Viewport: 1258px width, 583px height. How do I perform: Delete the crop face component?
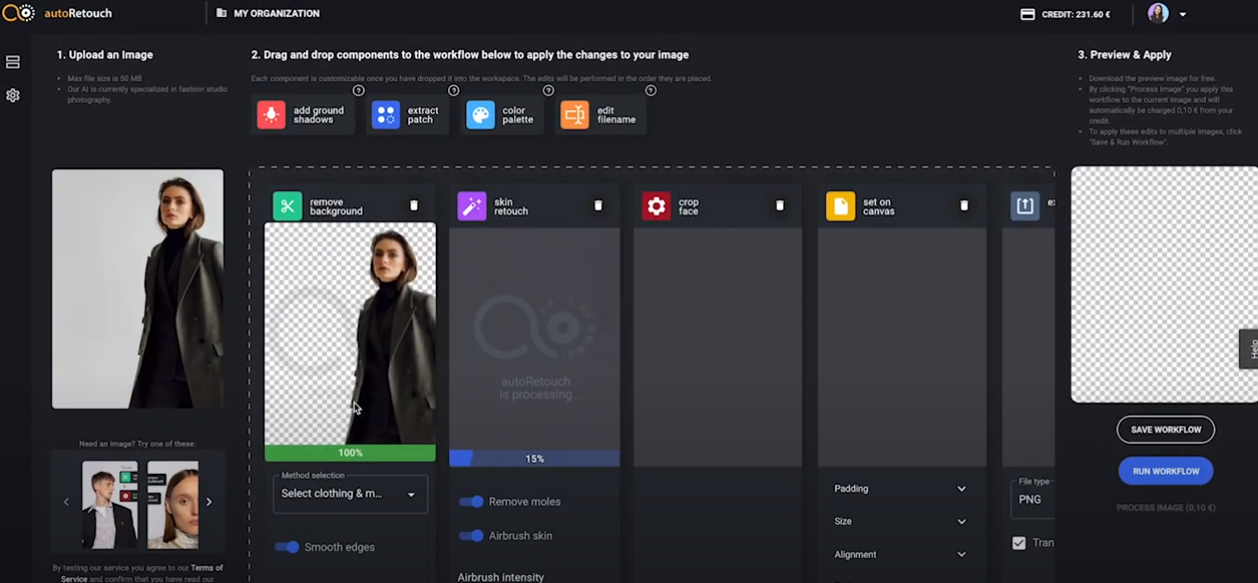tap(780, 205)
